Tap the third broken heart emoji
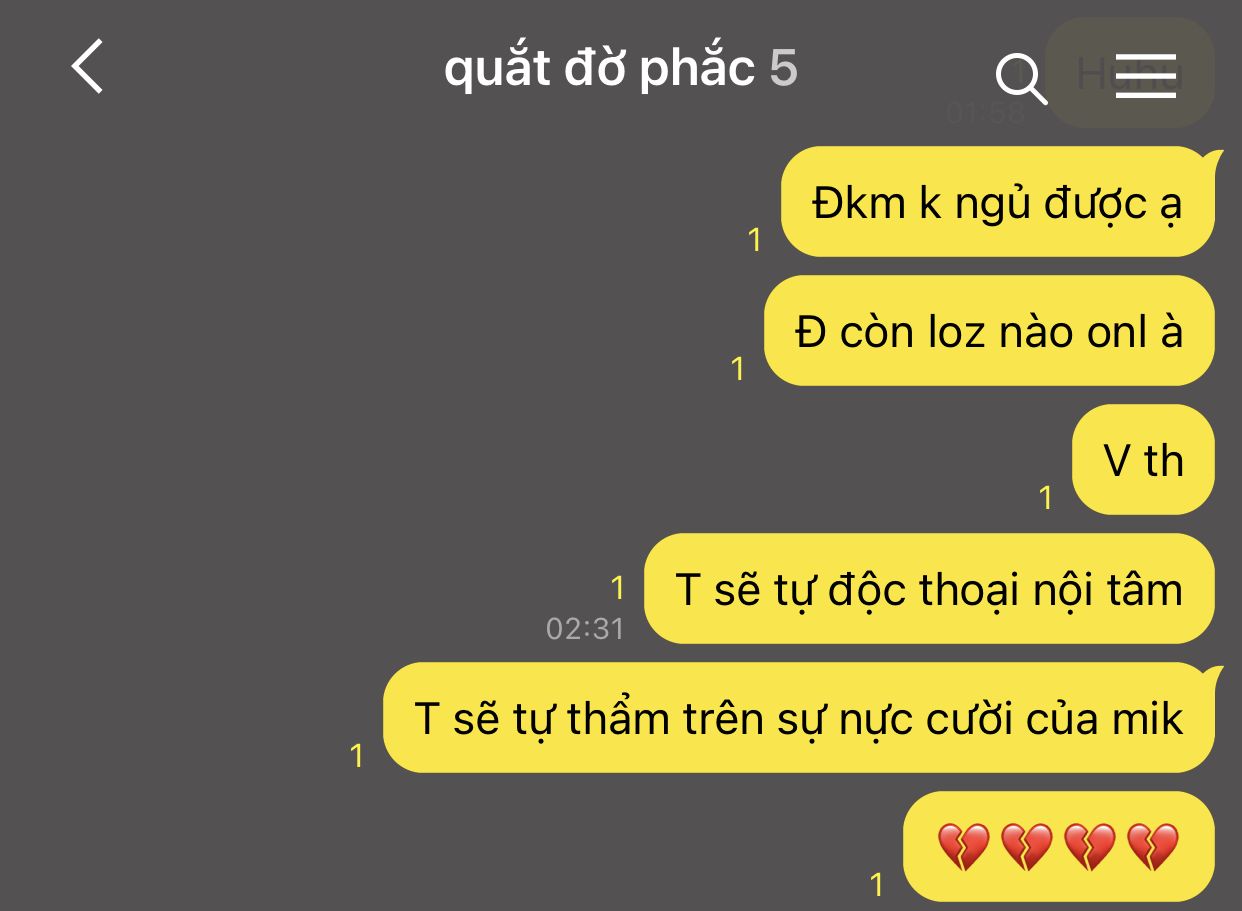Viewport: 1242px width, 911px height. 1090,847
